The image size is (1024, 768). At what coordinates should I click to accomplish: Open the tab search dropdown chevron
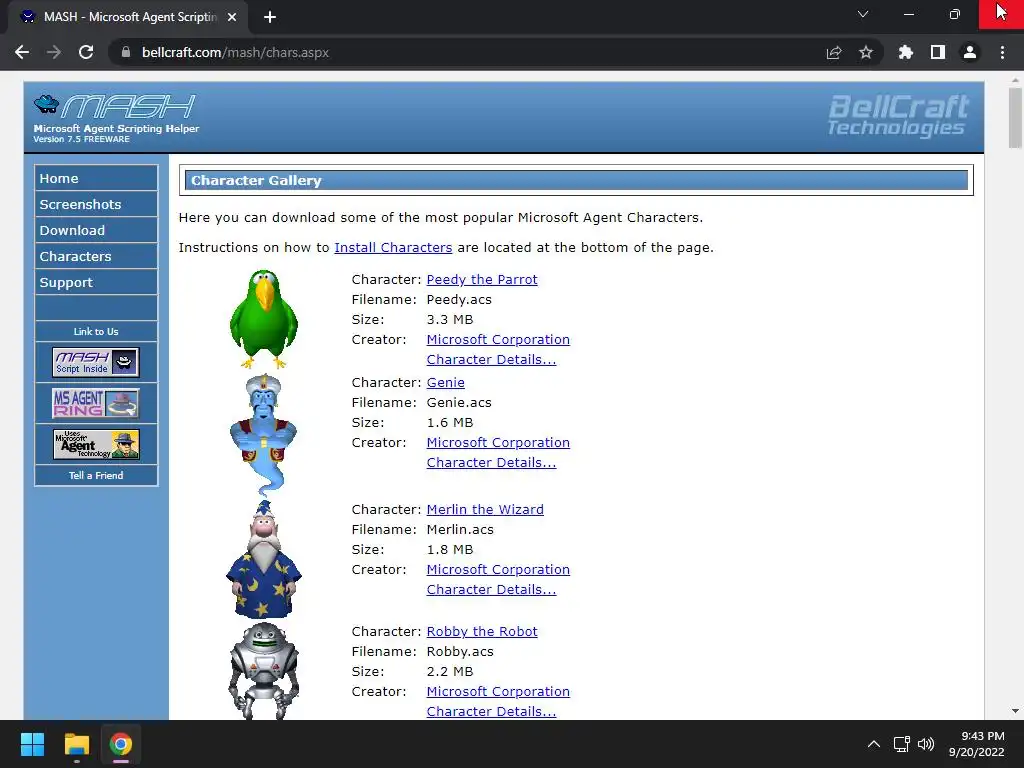(863, 14)
